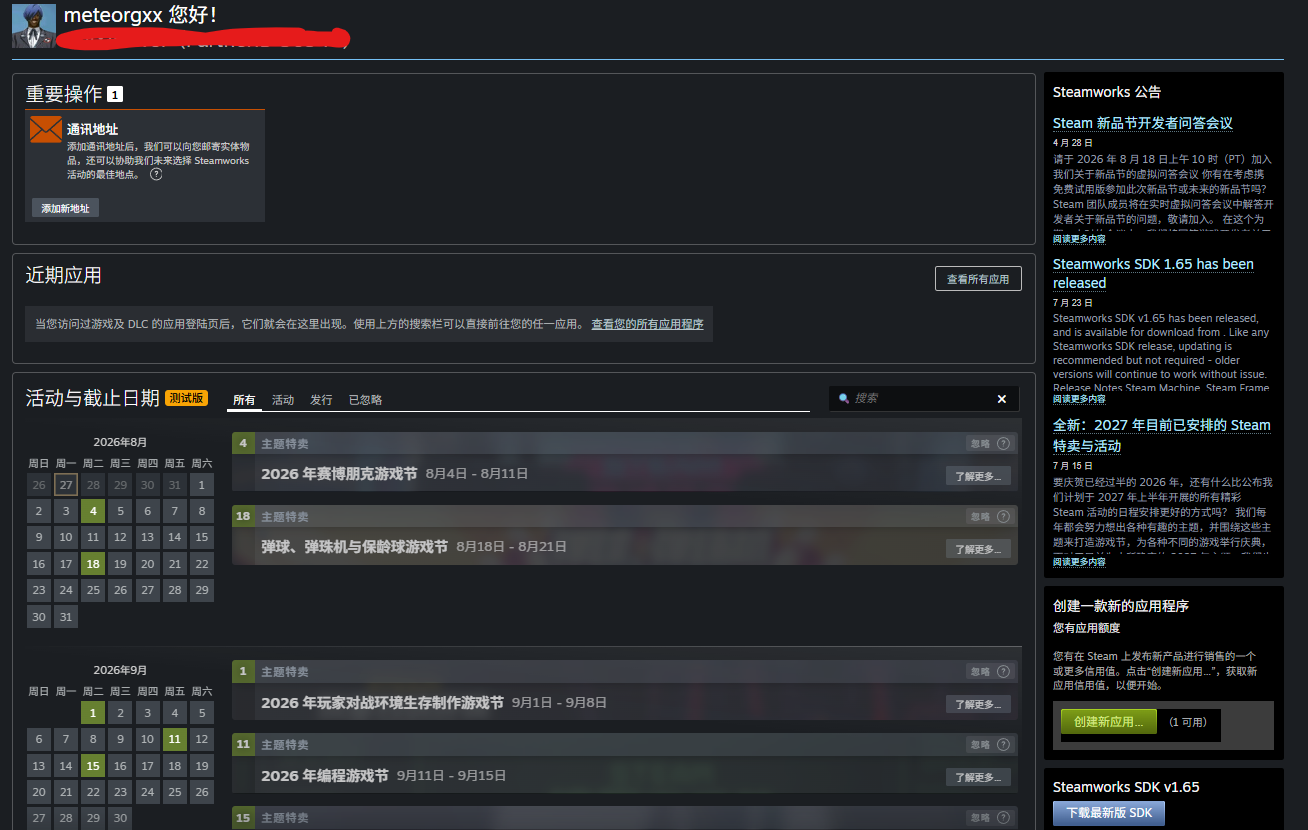Click the green 4 date badge on 赛博朋克游戏节
Screen dimensions: 1308x830
[243, 444]
